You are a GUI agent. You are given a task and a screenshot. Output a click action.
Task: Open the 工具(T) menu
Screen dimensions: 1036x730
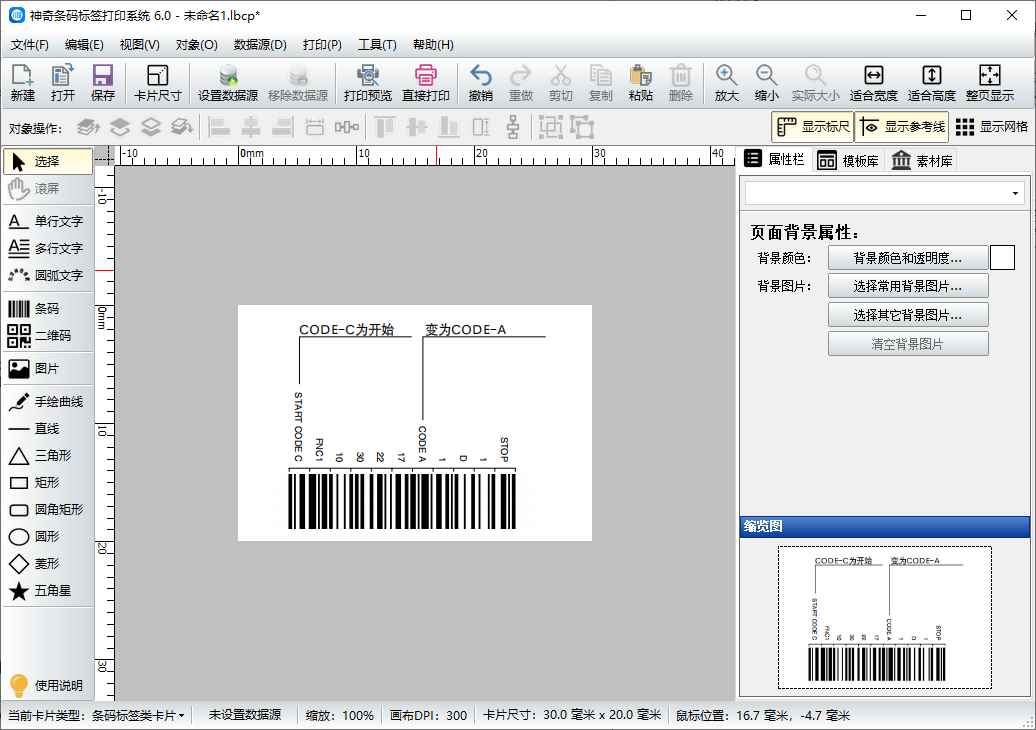coord(377,45)
